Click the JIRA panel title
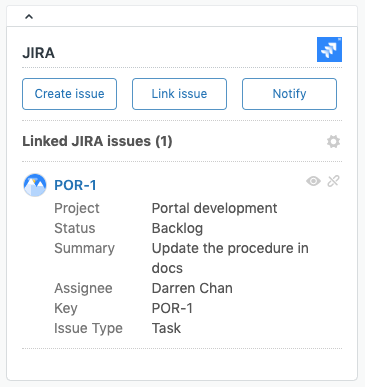Screen dimensions: 365x387 pyautogui.click(x=39, y=53)
